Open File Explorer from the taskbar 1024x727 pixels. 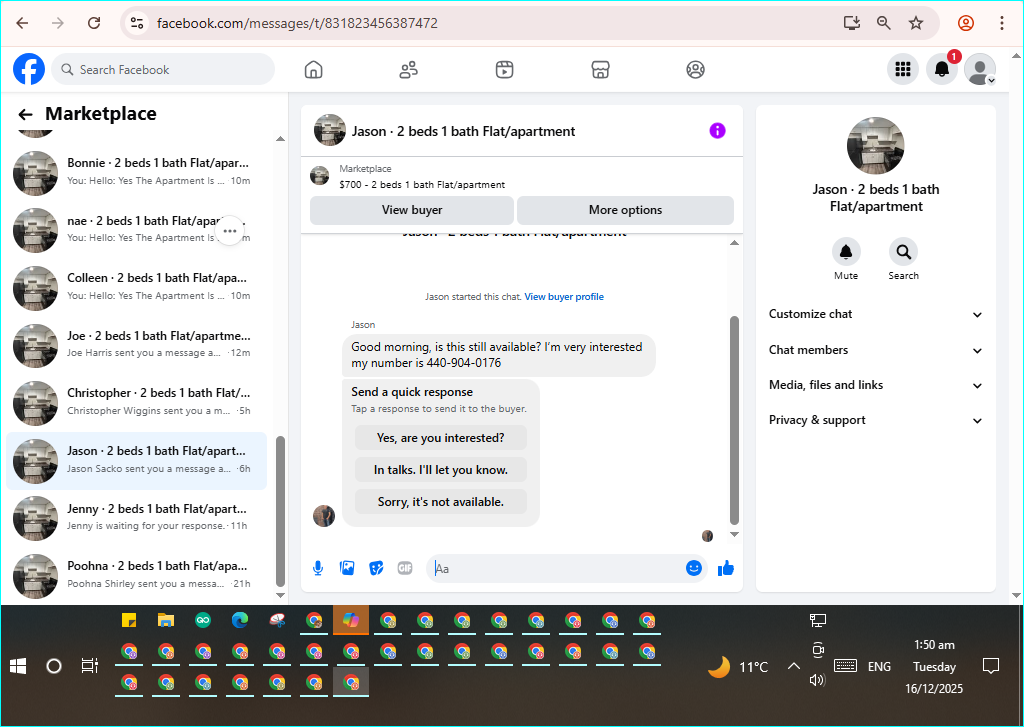[x=166, y=621]
